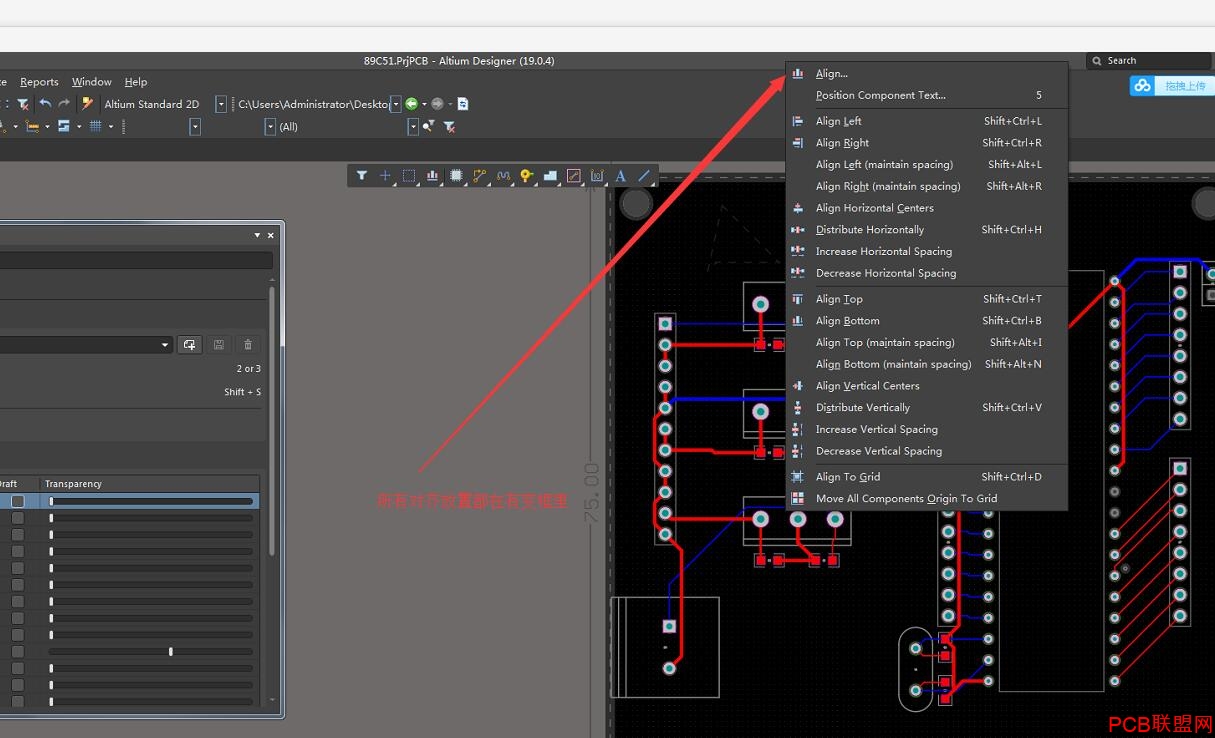Choose Increase Horizontal Spacing
This screenshot has height=738, width=1215.
927,252
